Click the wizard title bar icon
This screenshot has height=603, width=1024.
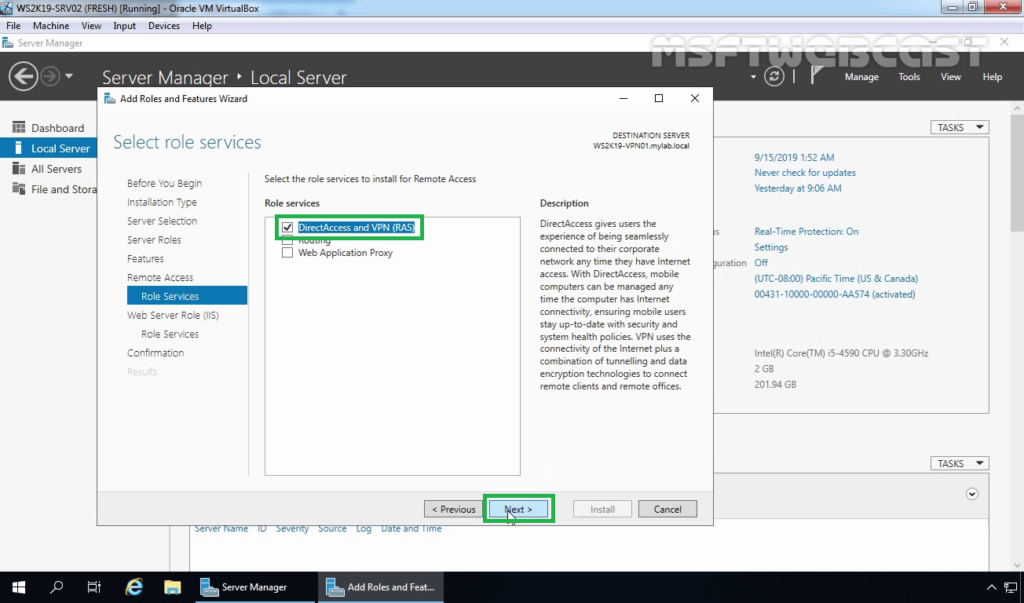click(x=110, y=99)
